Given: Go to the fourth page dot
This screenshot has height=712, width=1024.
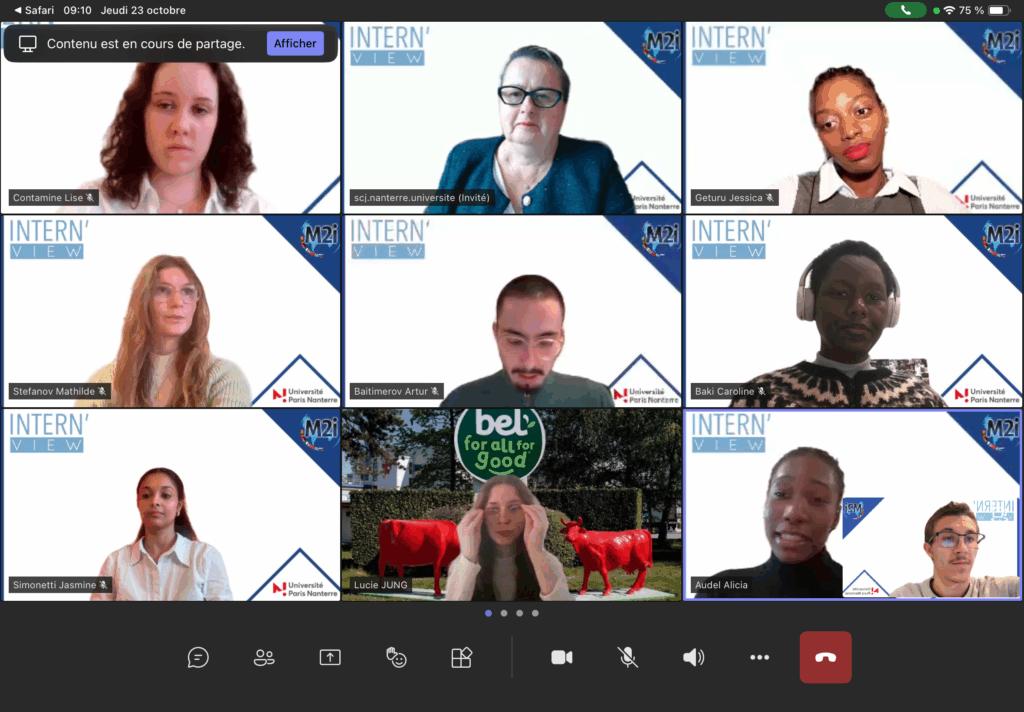Looking at the screenshot, I should pos(535,613).
